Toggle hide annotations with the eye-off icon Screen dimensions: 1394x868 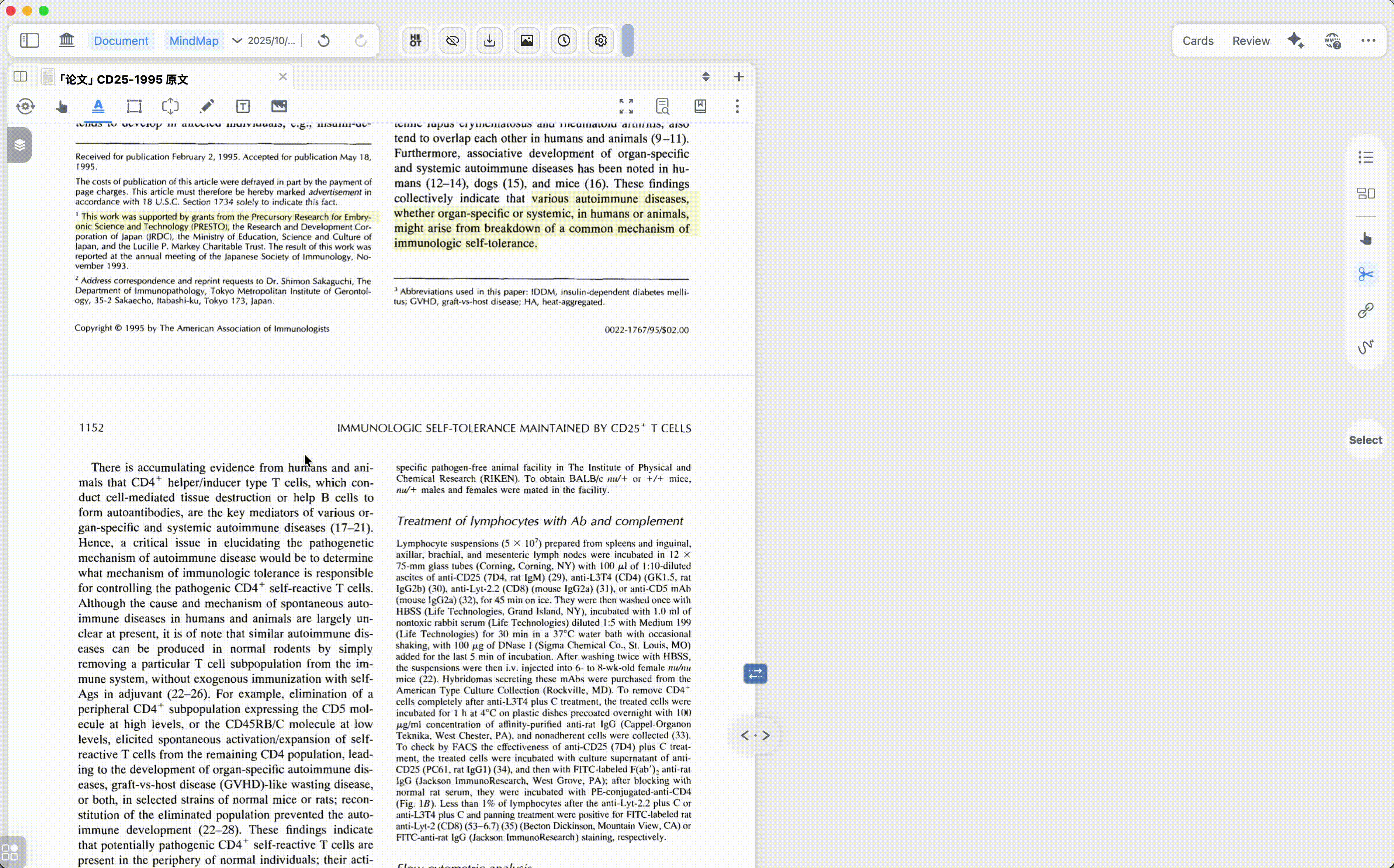point(452,40)
